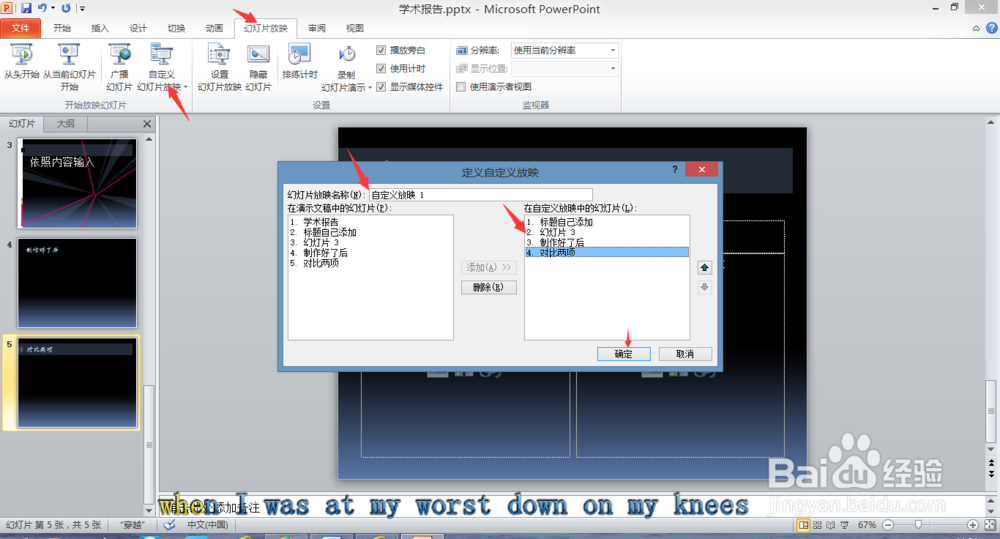Switch to the 审阅 ribbon tab

tap(317, 28)
